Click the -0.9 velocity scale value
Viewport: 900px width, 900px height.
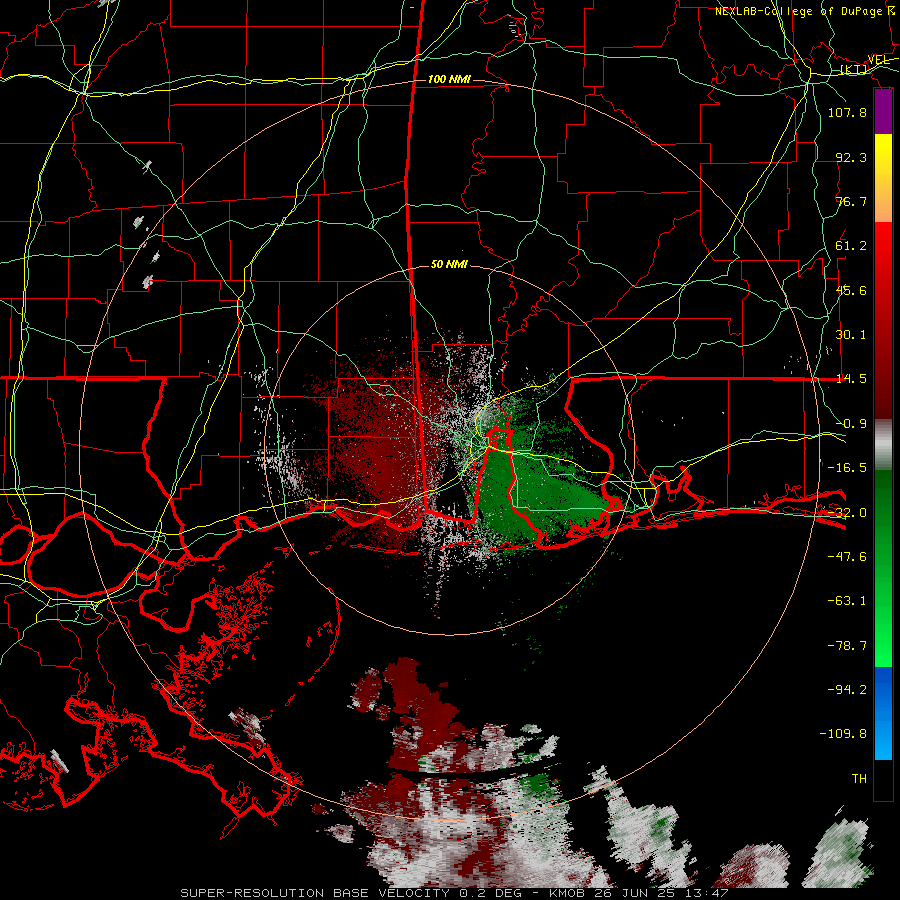tap(851, 423)
